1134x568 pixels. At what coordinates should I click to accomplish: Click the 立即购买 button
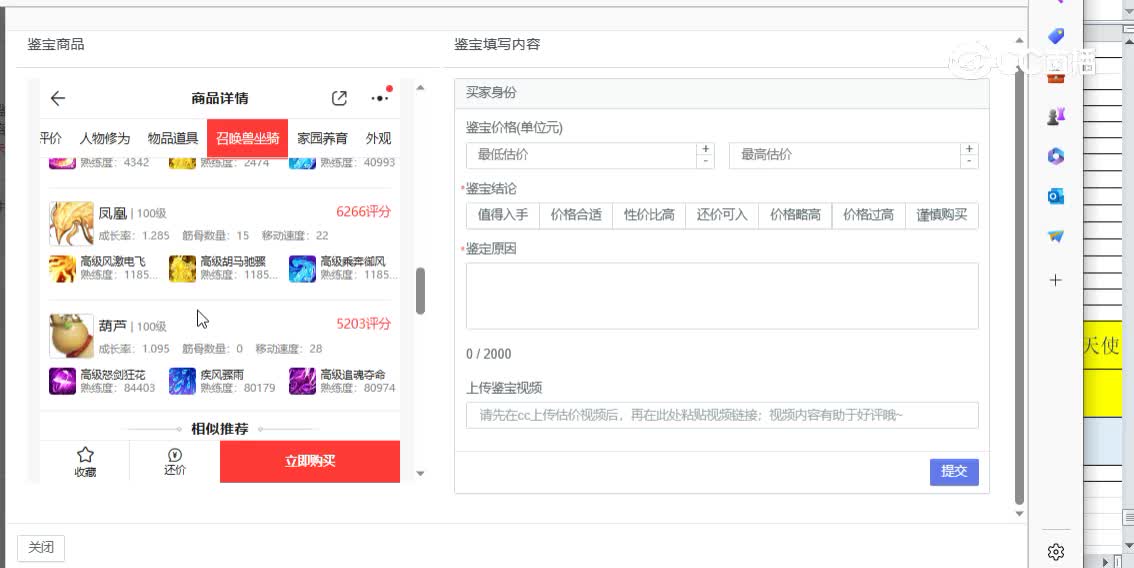310,461
